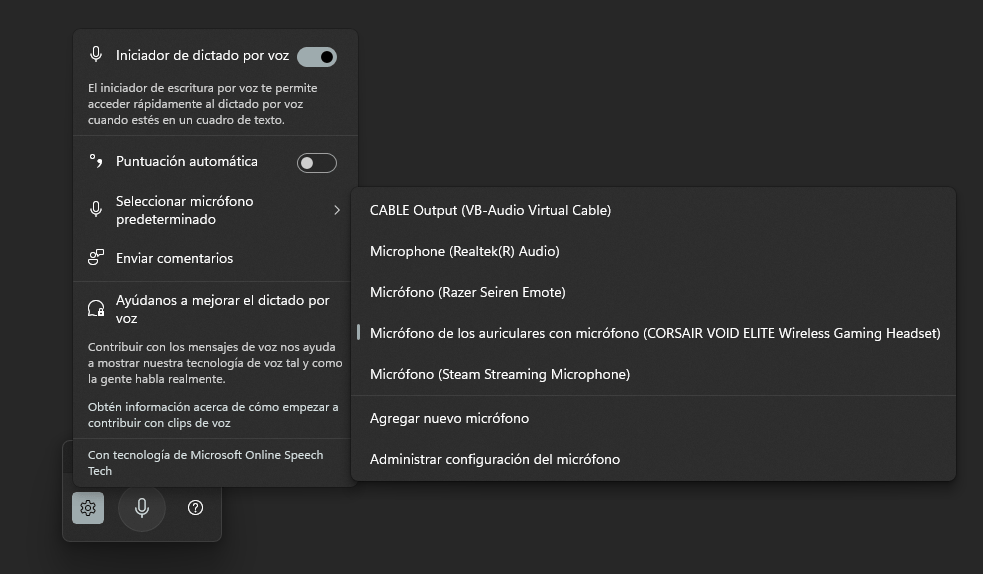
Task: Click the punctuation icon beside Puntuación automática
Action: coord(96,161)
